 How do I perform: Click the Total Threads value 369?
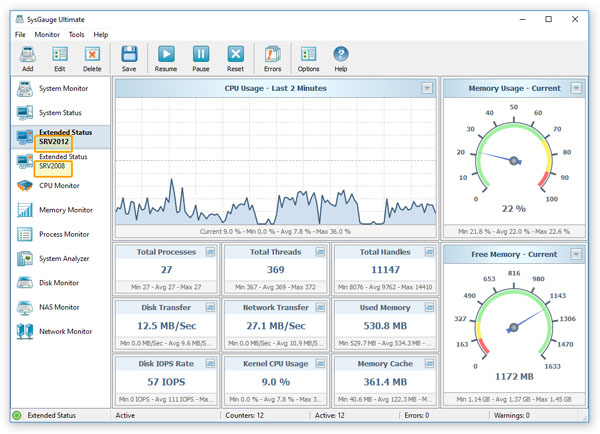276,270
